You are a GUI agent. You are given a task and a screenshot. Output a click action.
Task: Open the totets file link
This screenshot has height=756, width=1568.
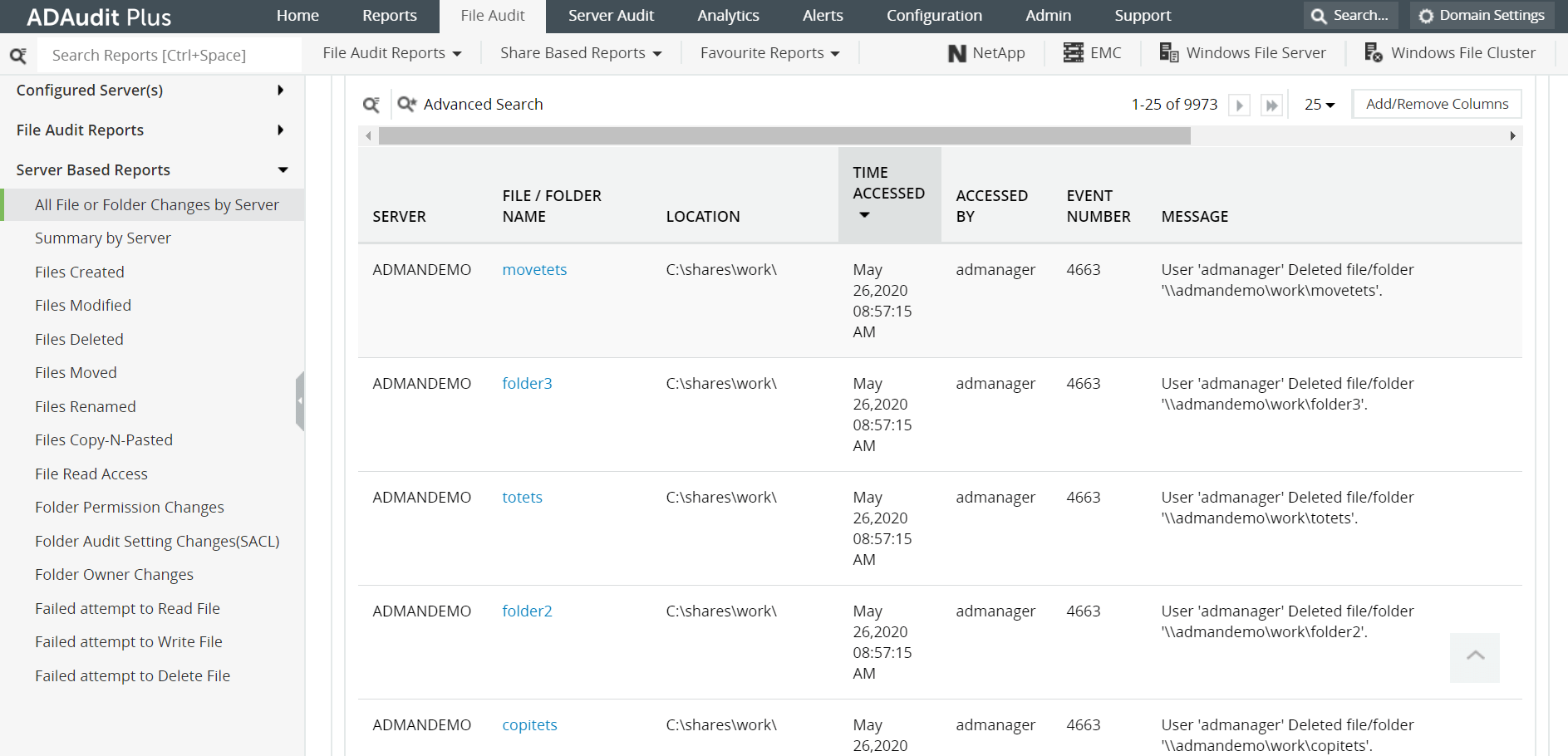coord(522,498)
